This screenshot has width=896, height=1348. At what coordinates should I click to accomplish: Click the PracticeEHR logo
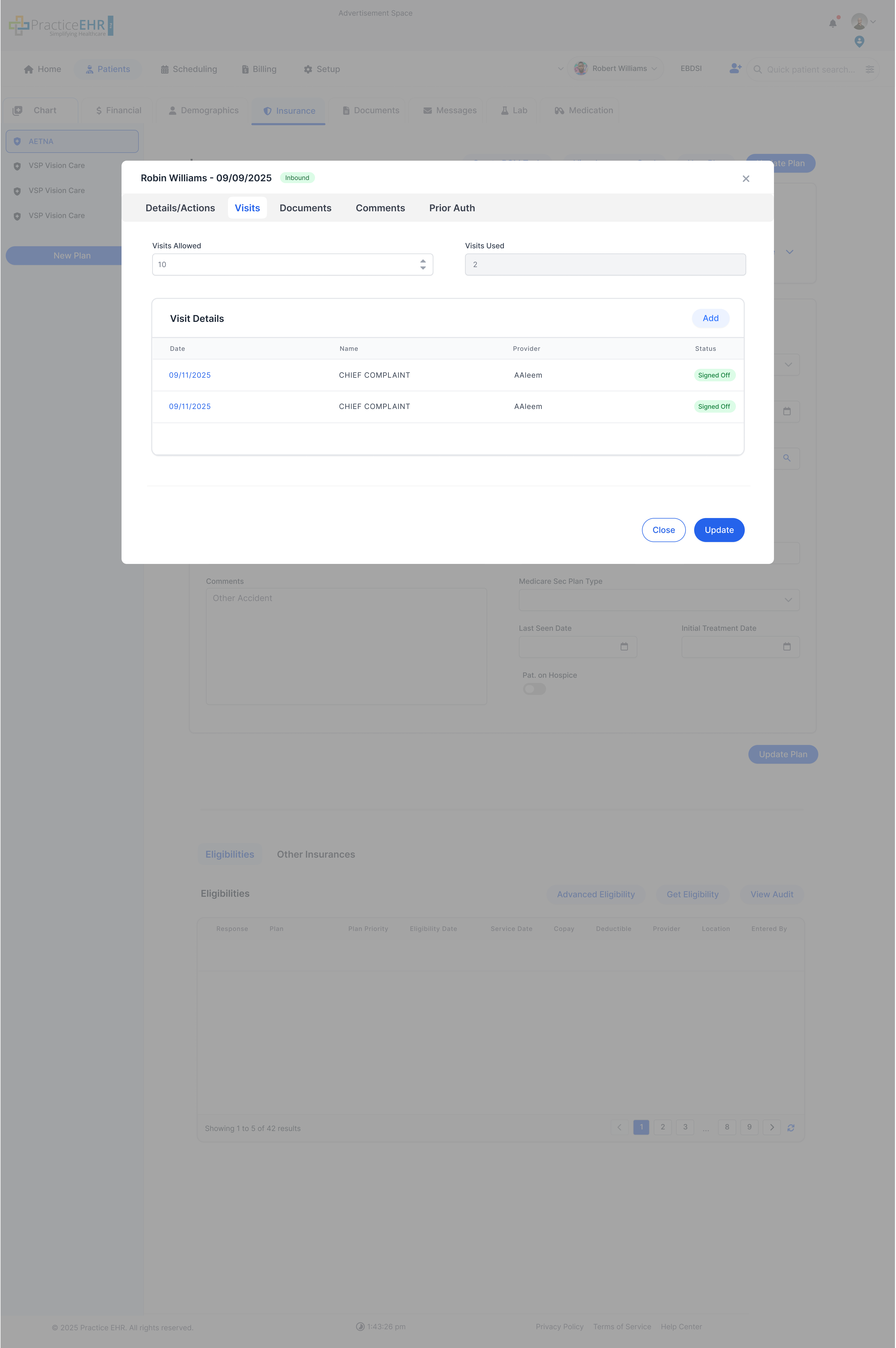pos(59,25)
